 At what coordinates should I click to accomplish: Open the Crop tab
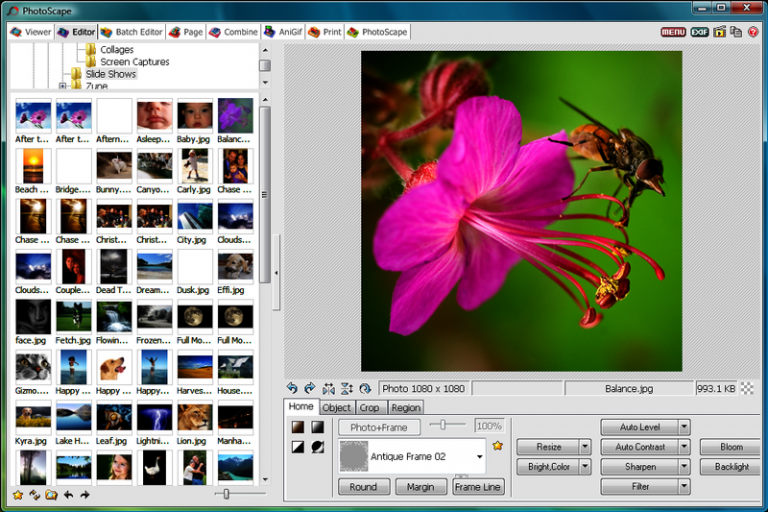pyautogui.click(x=369, y=407)
